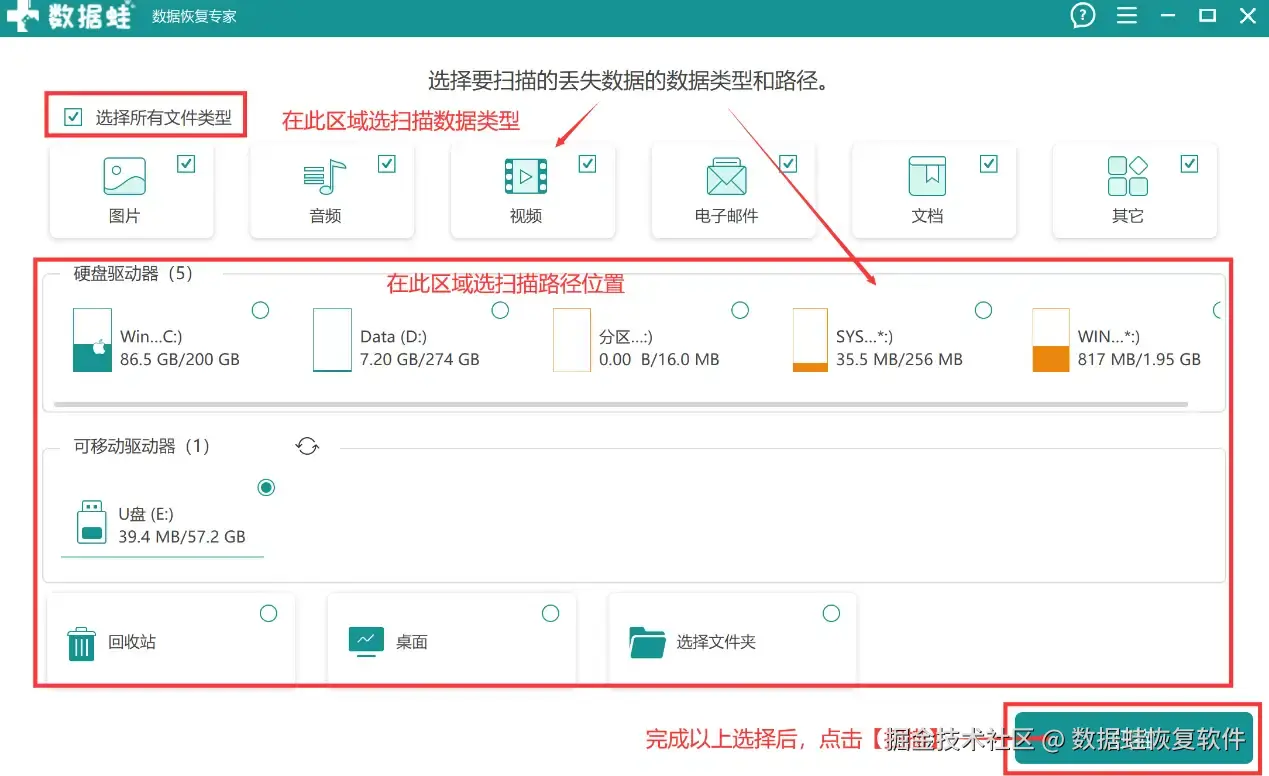Screen dimensions: 1269x776
Task: Toggle 选择所有文件类型 checkbox
Action: 73,117
